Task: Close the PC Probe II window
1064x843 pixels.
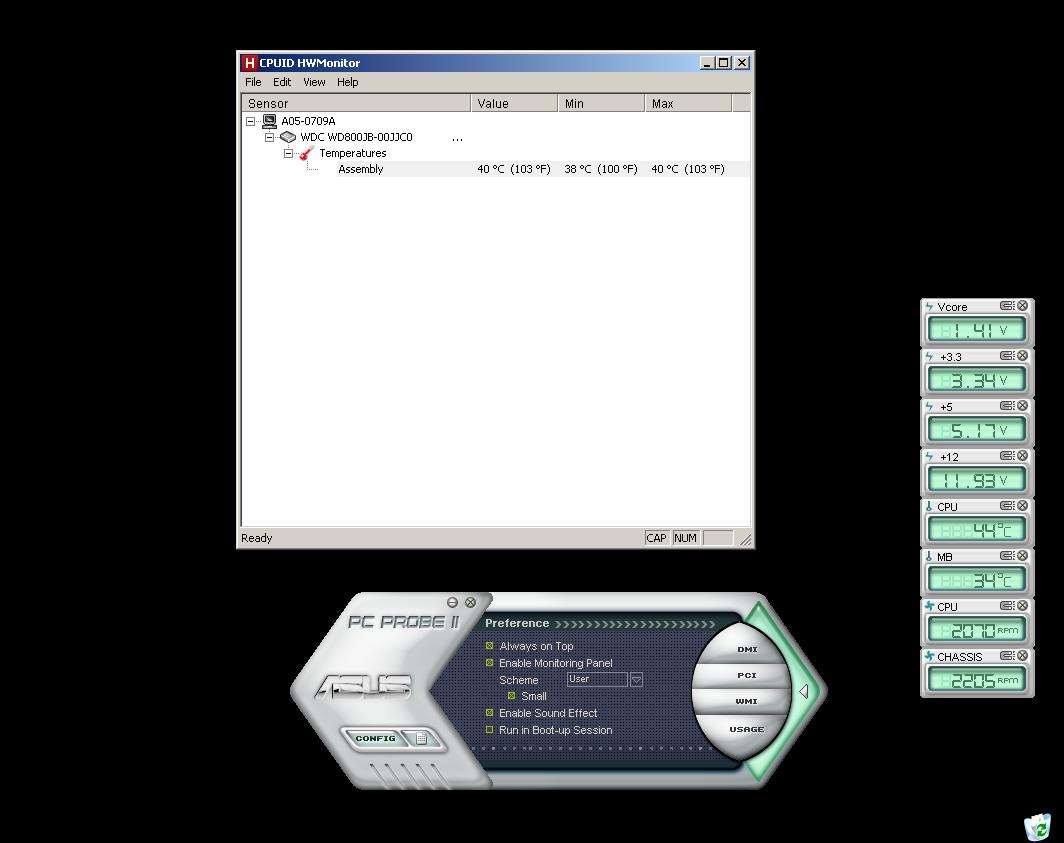Action: 470,603
